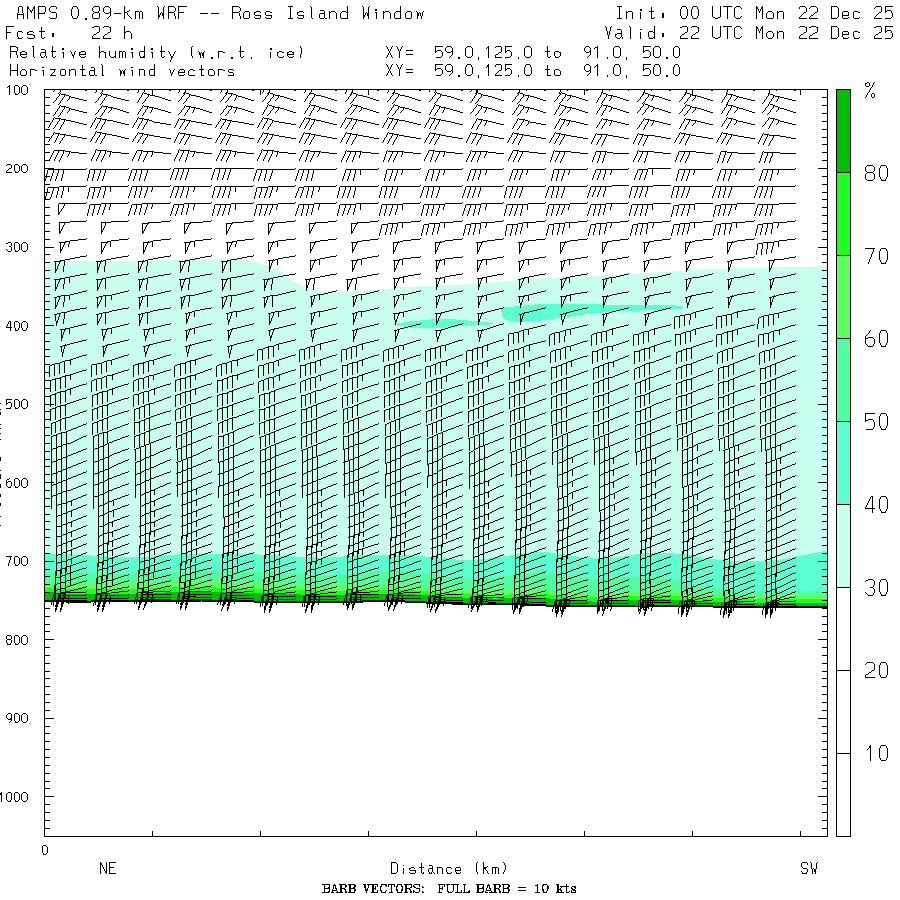
Task: Click the colorbar value 40
Action: pos(876,505)
